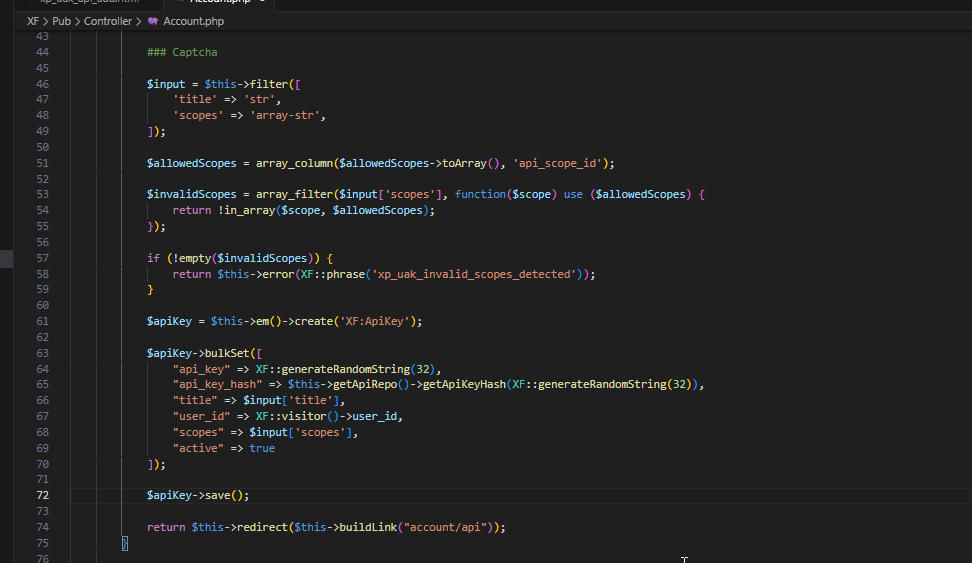Viewport: 972px width, 563px height.
Task: Click toArray() method on line 51
Action: pyautogui.click(x=471, y=164)
